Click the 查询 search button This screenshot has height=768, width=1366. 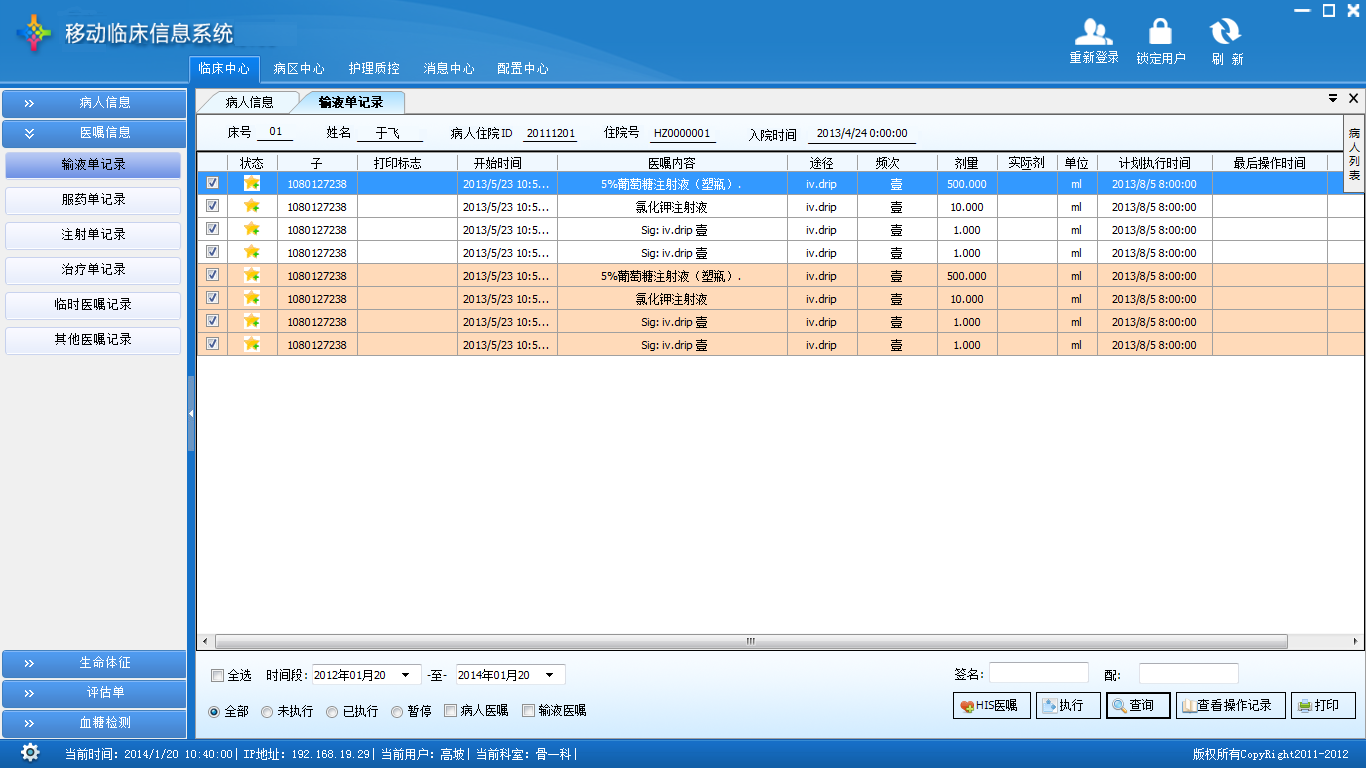[1138, 706]
